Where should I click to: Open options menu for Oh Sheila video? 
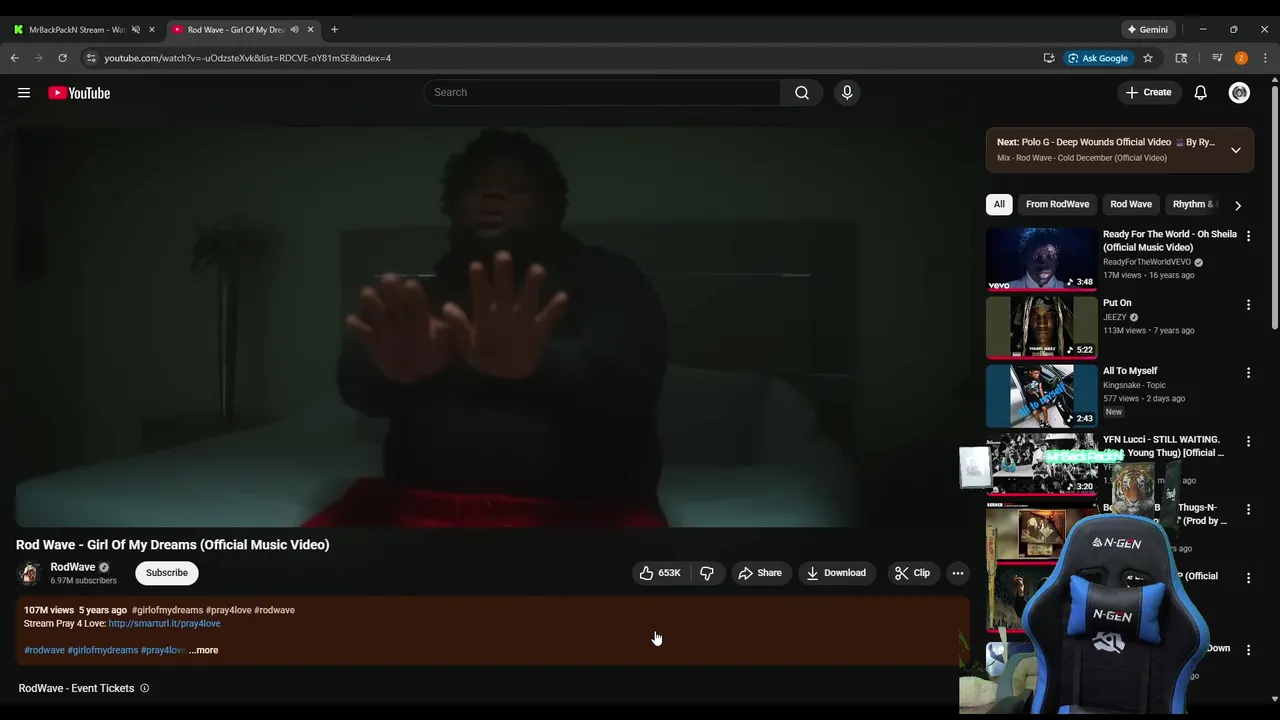pos(1248,236)
